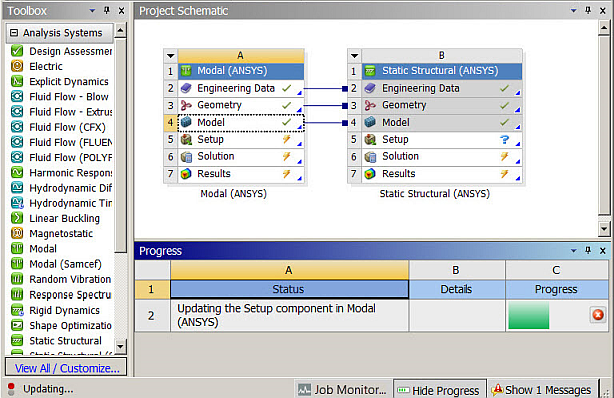Select the Explicit Dynamics icon in the Toolbox
Image resolution: width=614 pixels, height=398 pixels.
click(17, 81)
